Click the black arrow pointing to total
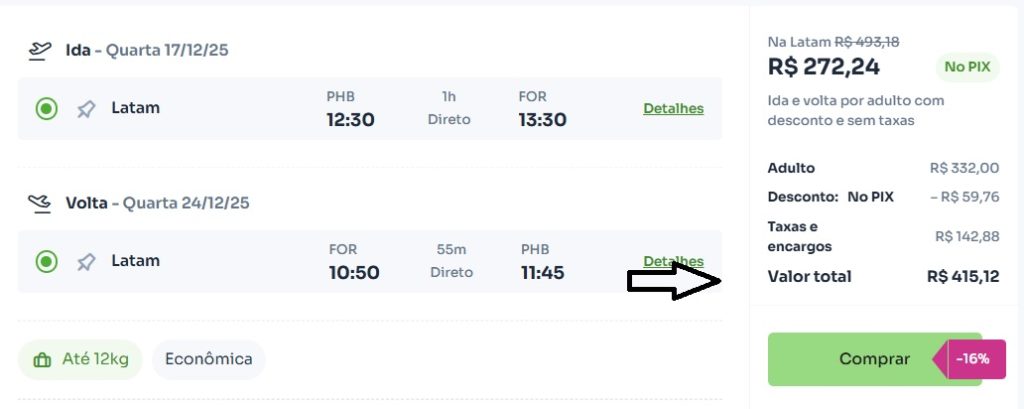This screenshot has width=1024, height=409. tap(674, 281)
